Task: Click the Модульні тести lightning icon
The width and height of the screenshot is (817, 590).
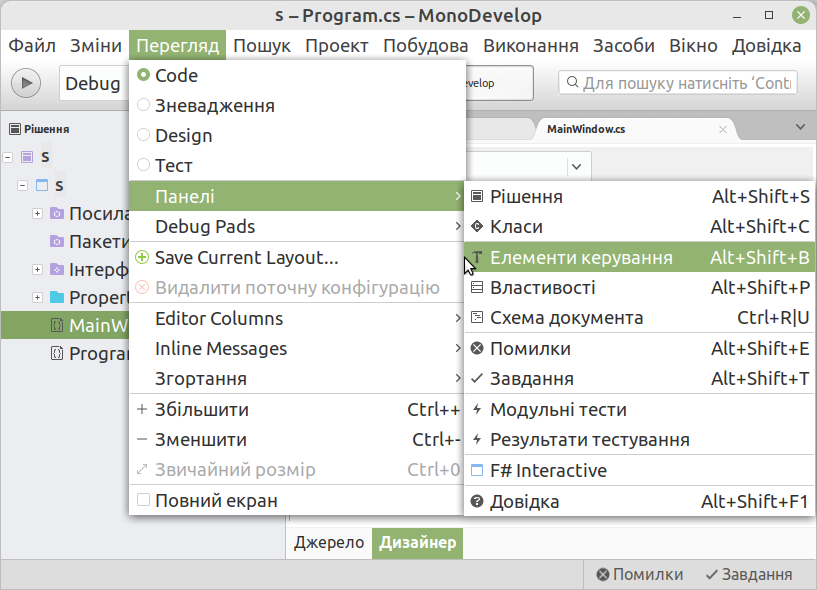Action: 477,409
